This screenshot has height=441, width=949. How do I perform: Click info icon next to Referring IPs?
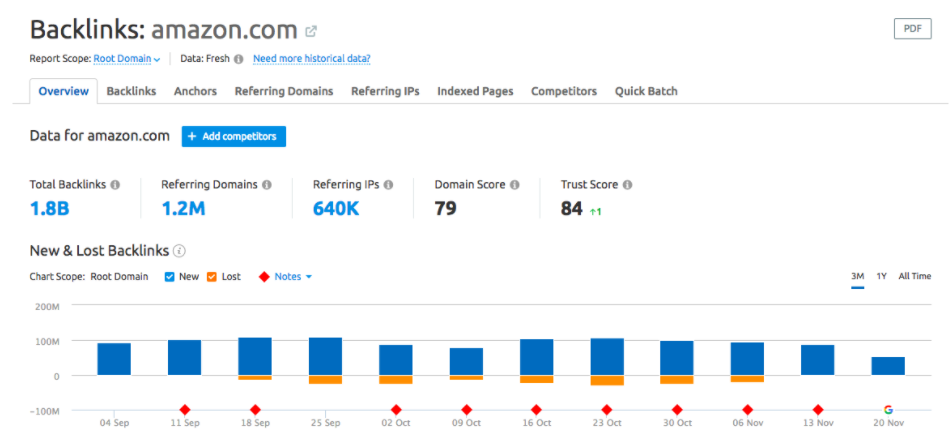pos(388,185)
